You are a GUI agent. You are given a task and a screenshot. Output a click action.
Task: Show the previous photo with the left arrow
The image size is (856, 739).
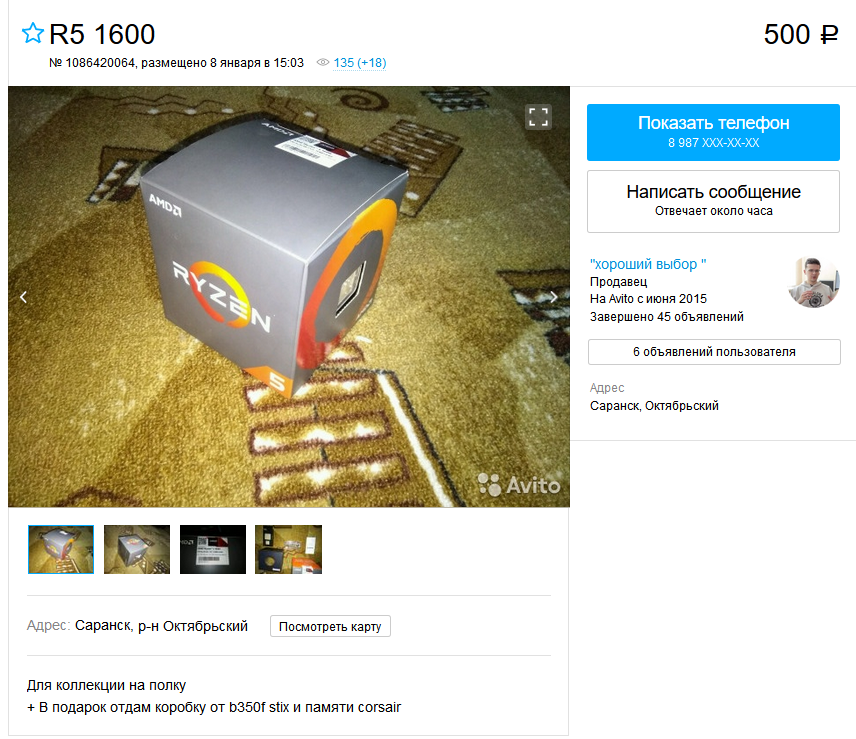(23, 297)
